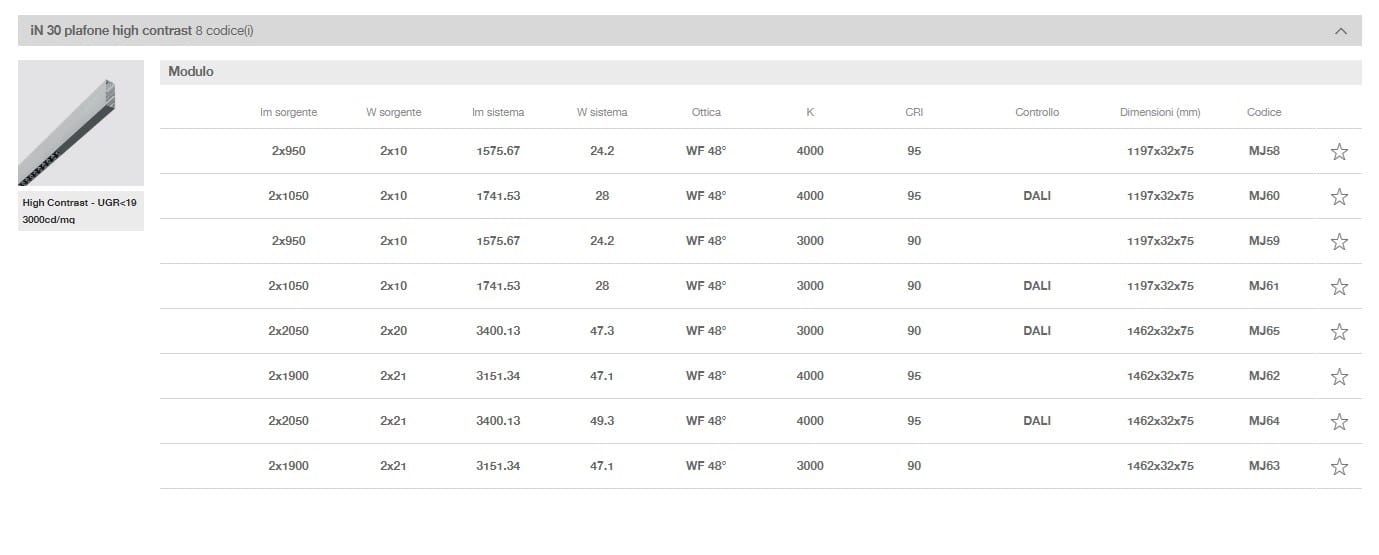Select the Controllo column header

point(1037,112)
